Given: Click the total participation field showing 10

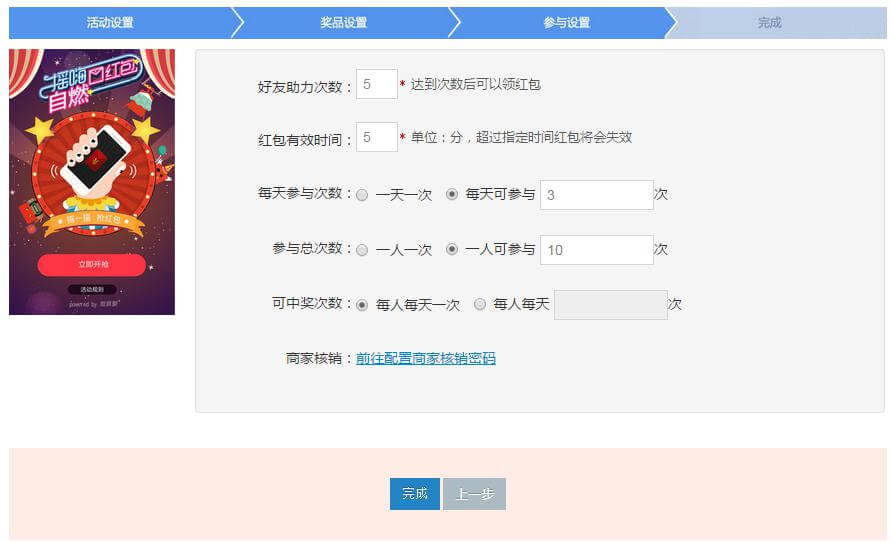Looking at the screenshot, I should (x=597, y=250).
